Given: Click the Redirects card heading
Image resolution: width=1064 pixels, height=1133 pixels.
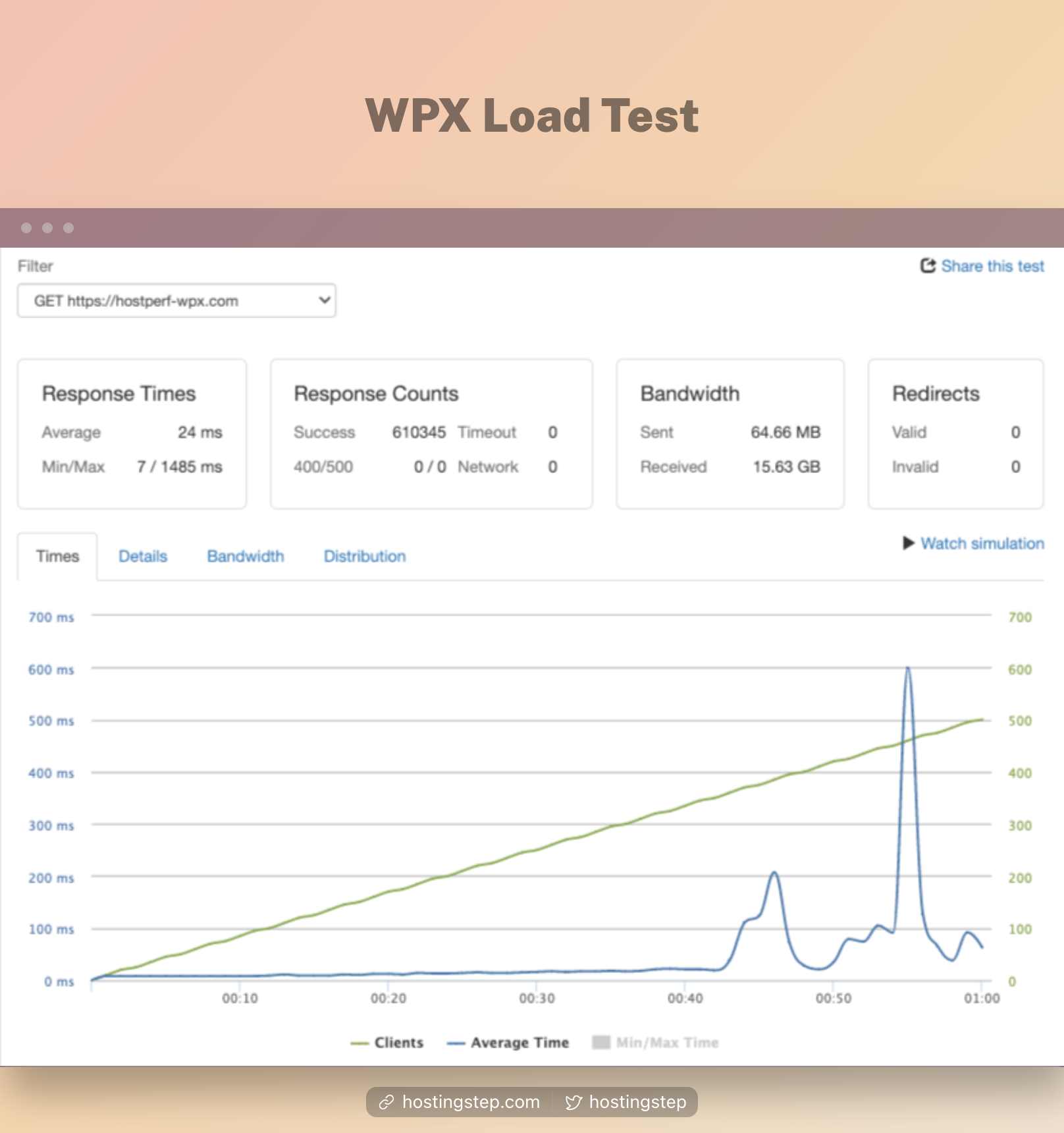Looking at the screenshot, I should (936, 393).
